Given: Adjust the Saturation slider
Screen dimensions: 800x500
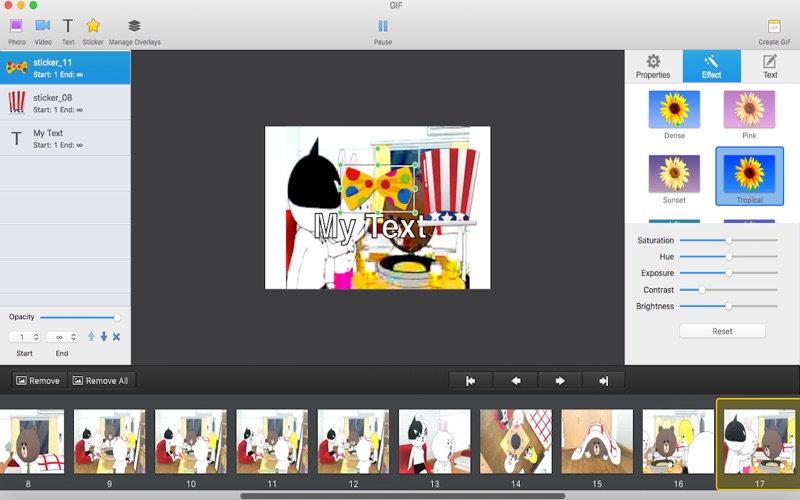Looking at the screenshot, I should (x=729, y=240).
